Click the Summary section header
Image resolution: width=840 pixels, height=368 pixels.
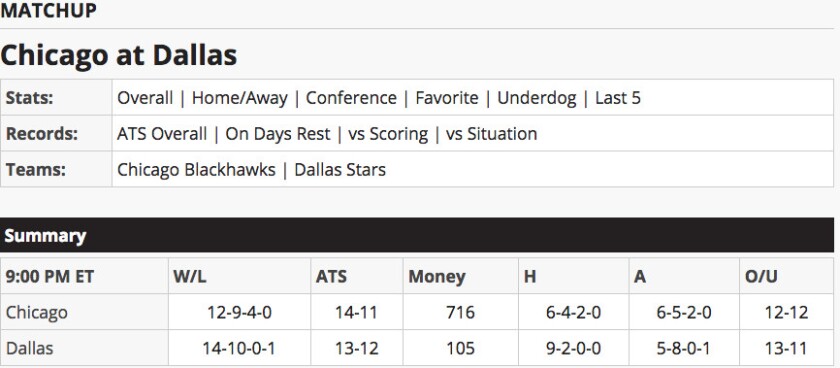point(417,235)
